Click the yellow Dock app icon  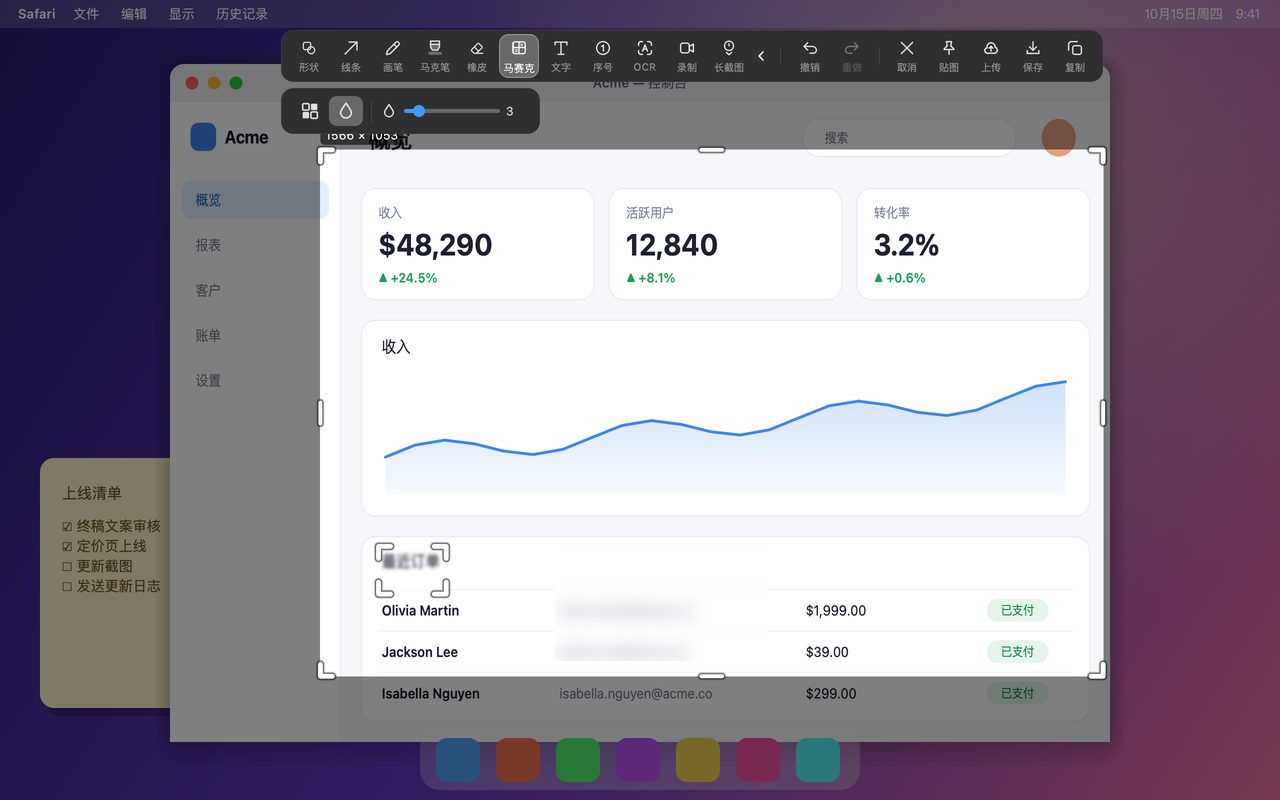click(x=698, y=760)
